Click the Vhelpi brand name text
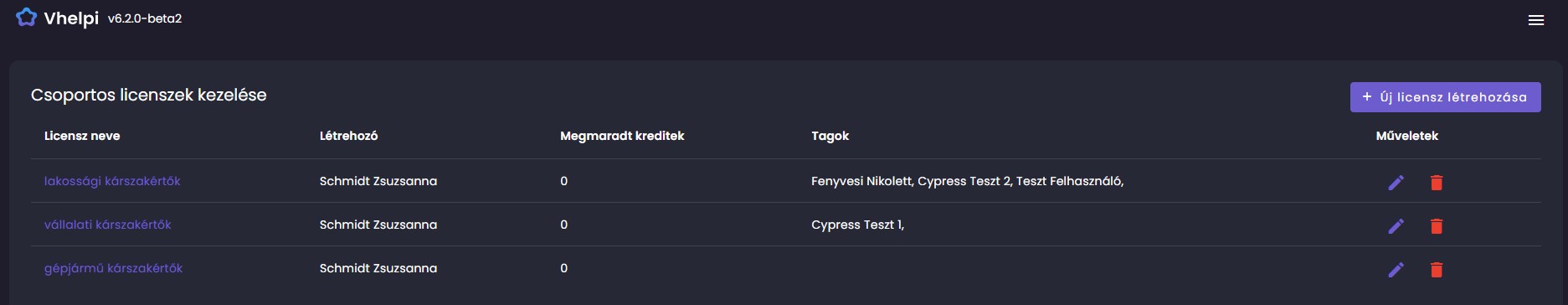 (x=71, y=18)
